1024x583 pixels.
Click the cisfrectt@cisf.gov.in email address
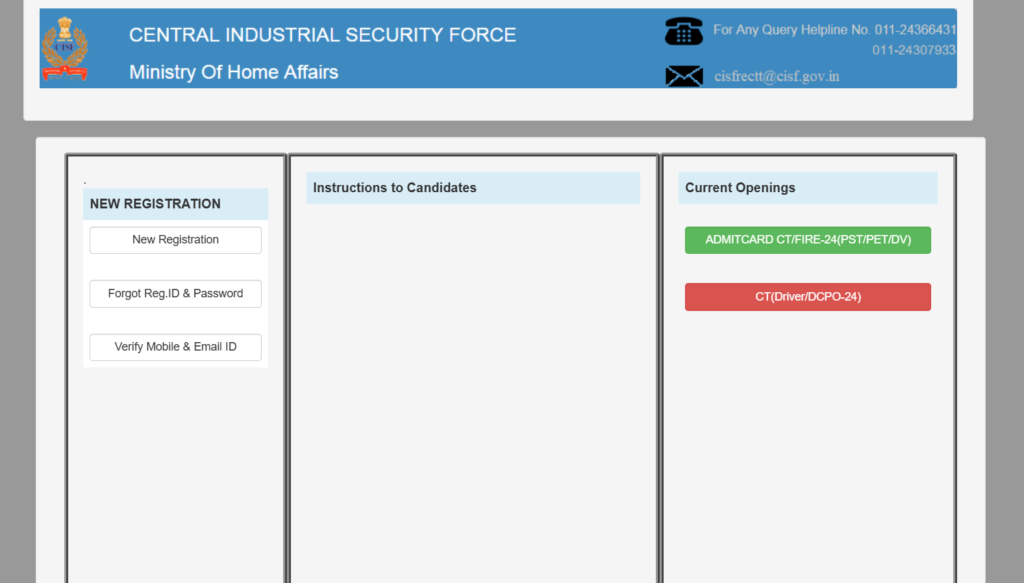(776, 76)
